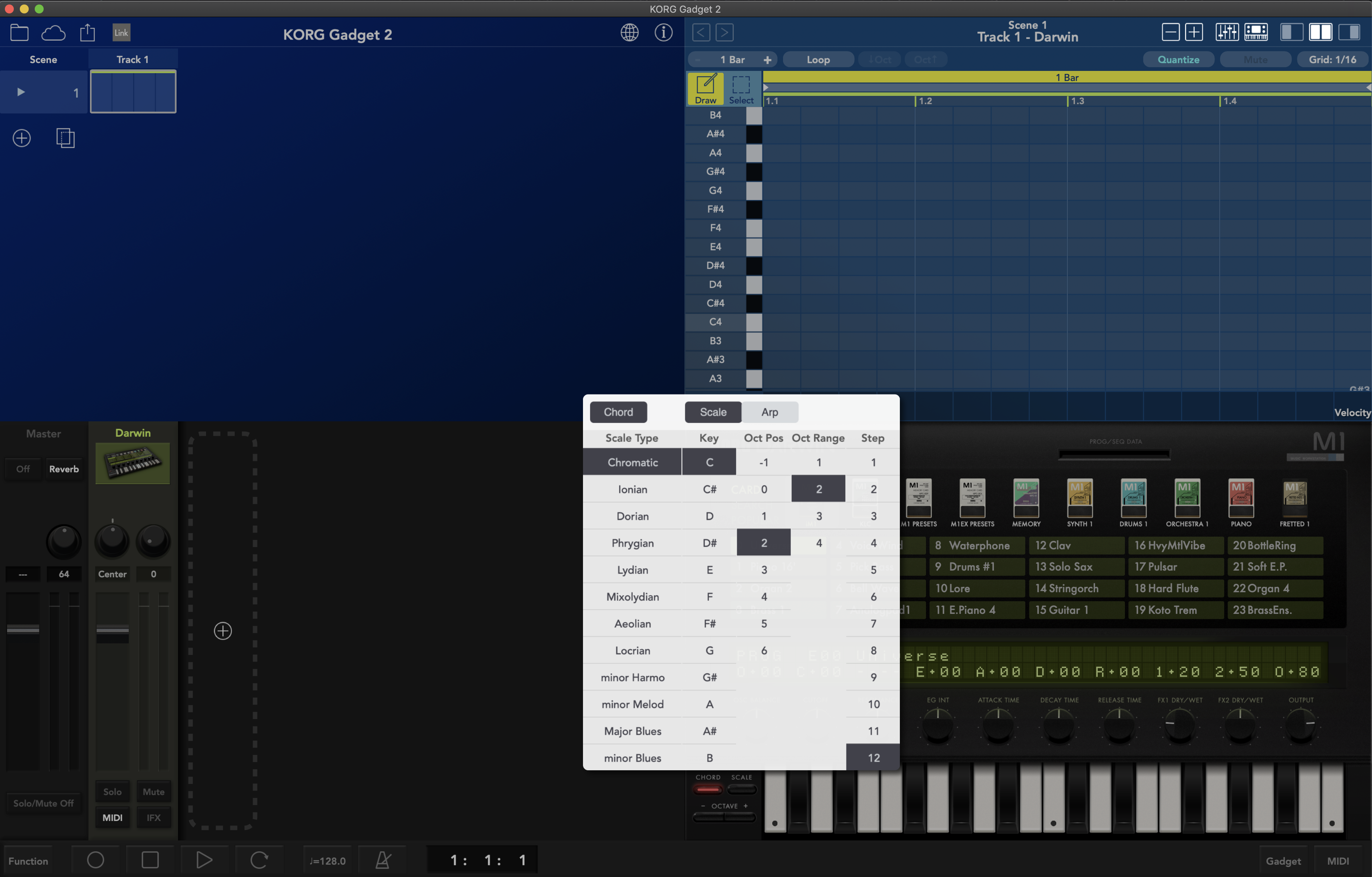Viewport: 1372px width, 877px height.
Task: Duplicate scene with copy icon
Action: coord(66,138)
